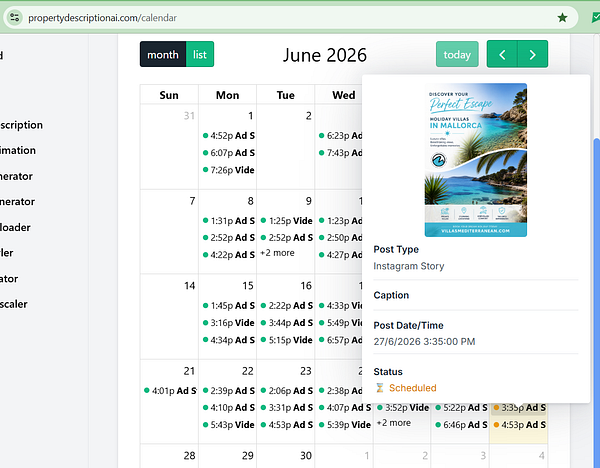Open the scheduled 3:35p Ad S event
Screen dimensions: 600x468
point(519,408)
